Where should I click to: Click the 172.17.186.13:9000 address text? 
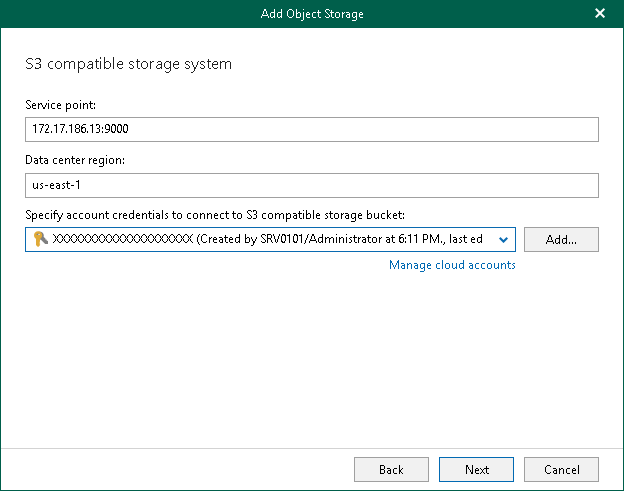coord(80,130)
